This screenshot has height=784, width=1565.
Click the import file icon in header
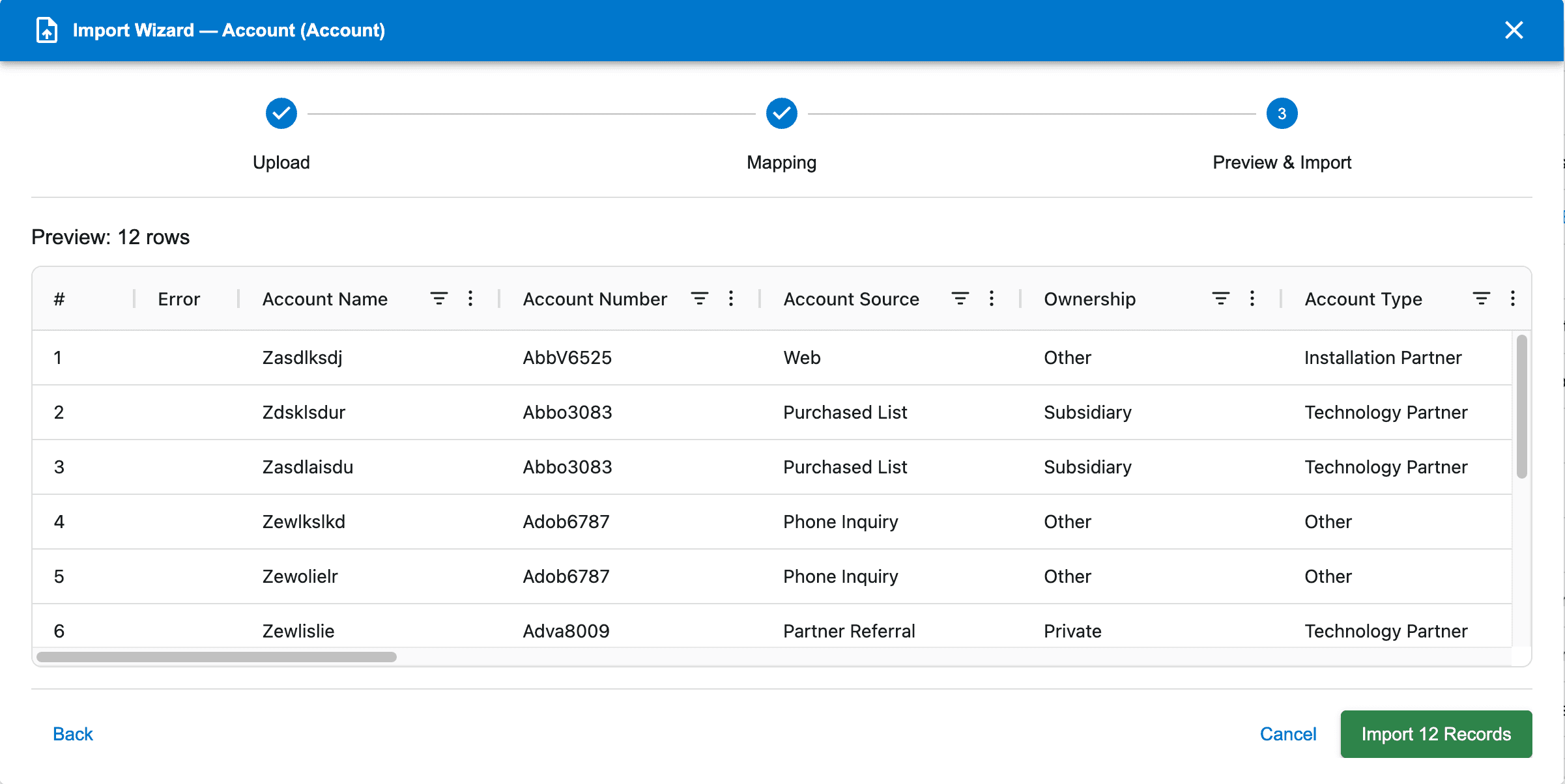[47, 31]
